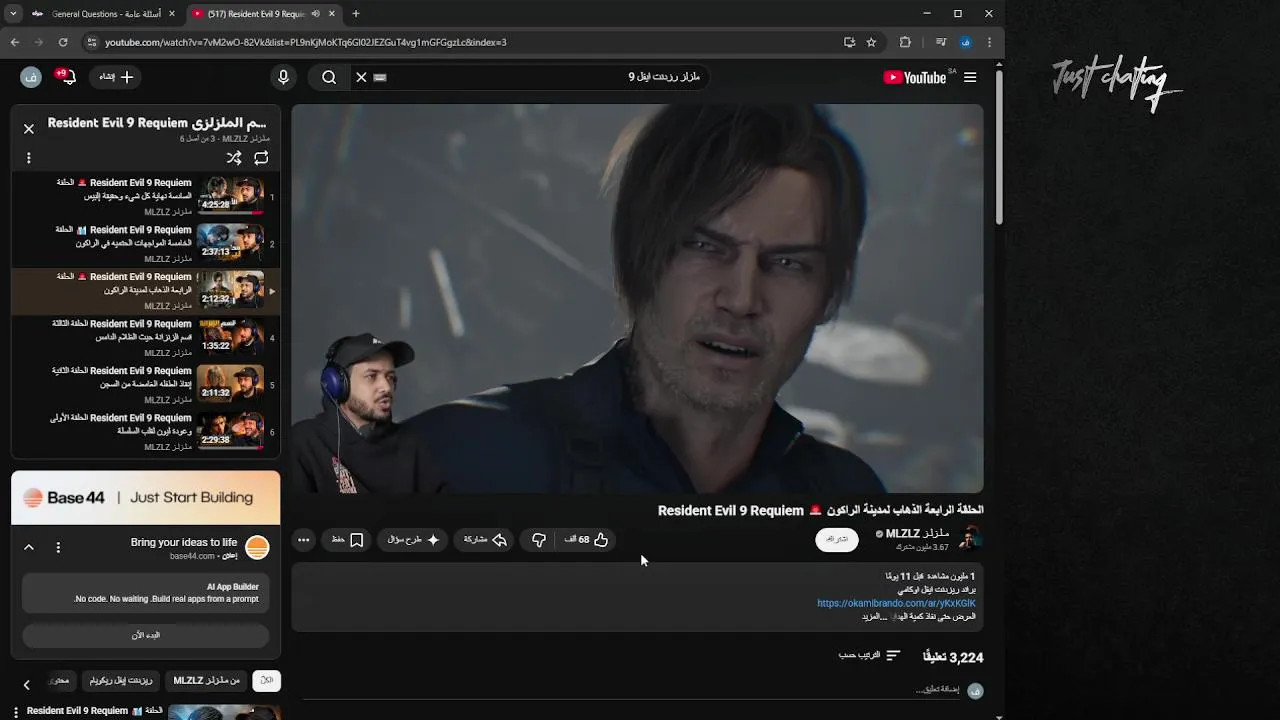This screenshot has width=1280, height=720.
Task: Toggle playlist shuffle
Action: 234,158
